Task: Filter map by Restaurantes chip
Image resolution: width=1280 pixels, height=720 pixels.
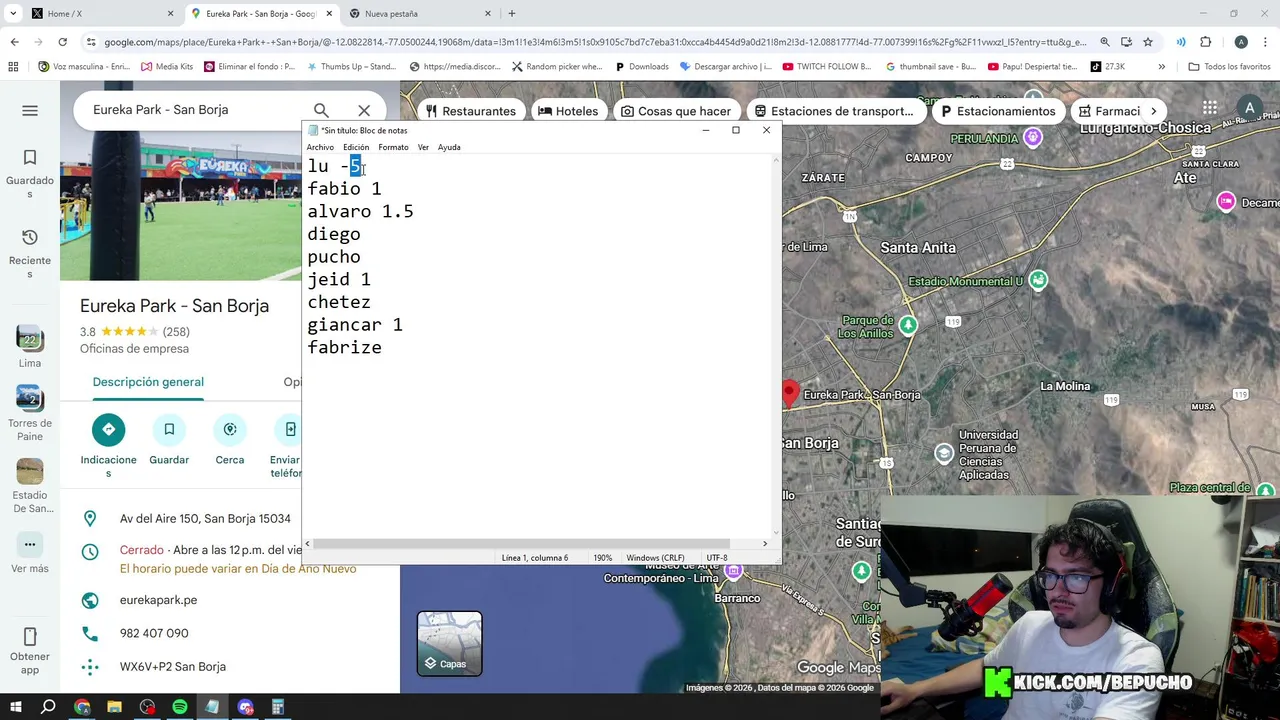Action: [470, 111]
